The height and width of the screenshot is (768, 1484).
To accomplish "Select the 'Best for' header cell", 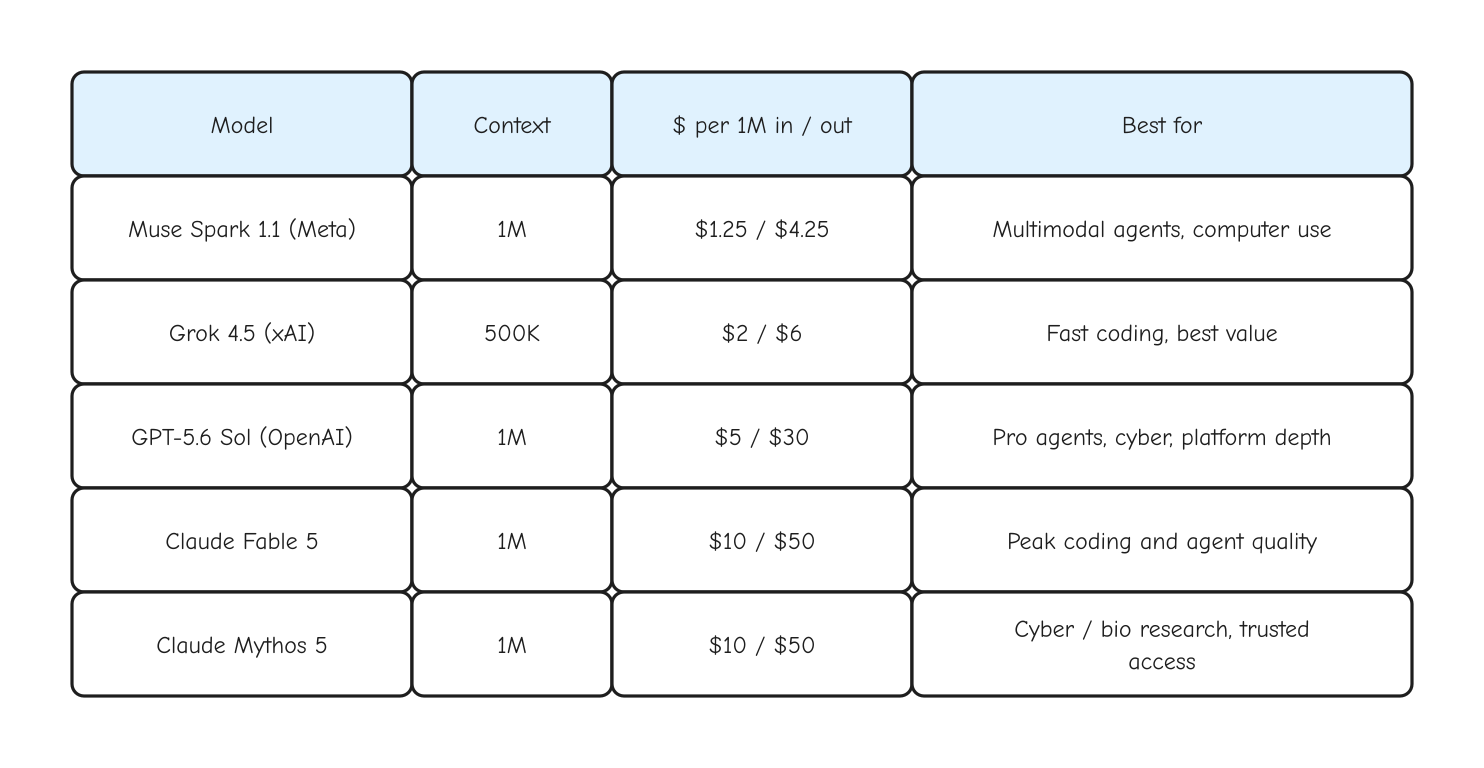I will pos(1162,124).
